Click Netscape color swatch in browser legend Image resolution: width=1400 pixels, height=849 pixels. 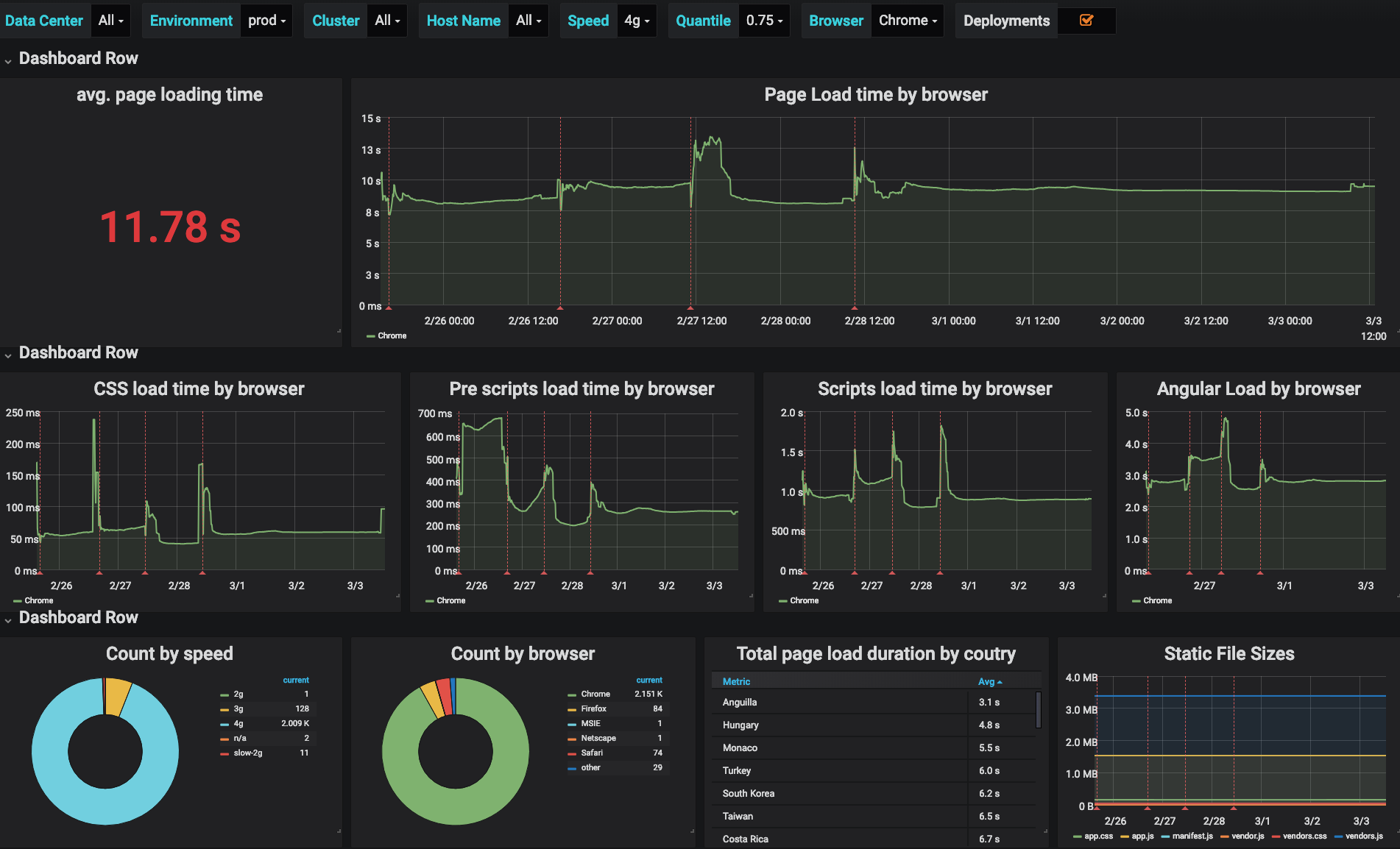[572, 739]
